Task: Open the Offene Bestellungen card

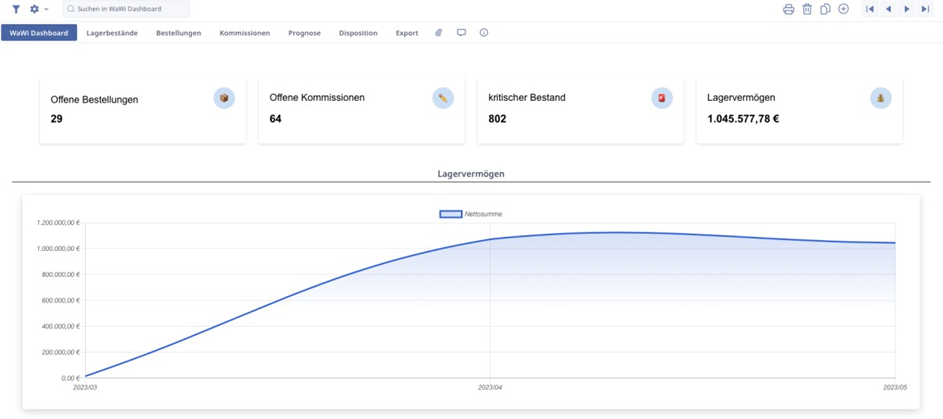Action: click(x=142, y=109)
